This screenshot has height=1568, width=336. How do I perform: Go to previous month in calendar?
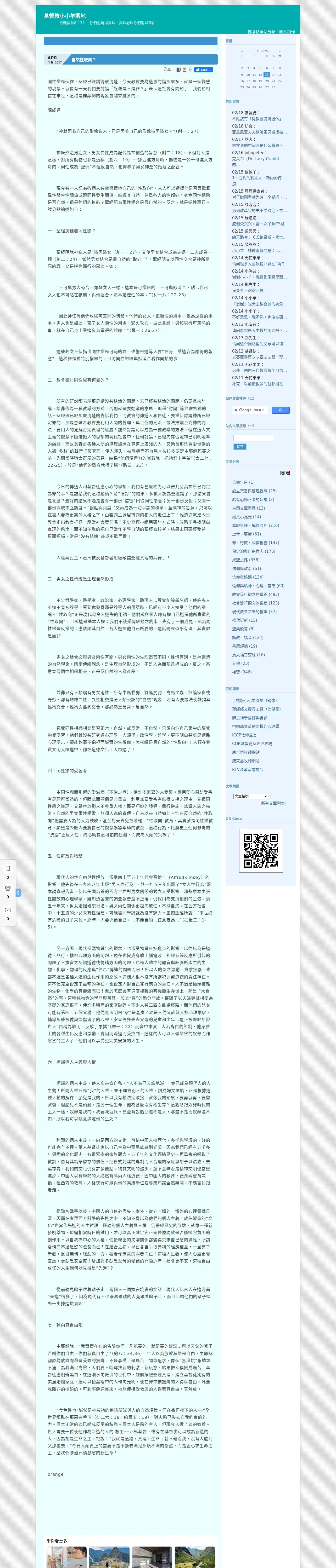click(x=242, y=51)
